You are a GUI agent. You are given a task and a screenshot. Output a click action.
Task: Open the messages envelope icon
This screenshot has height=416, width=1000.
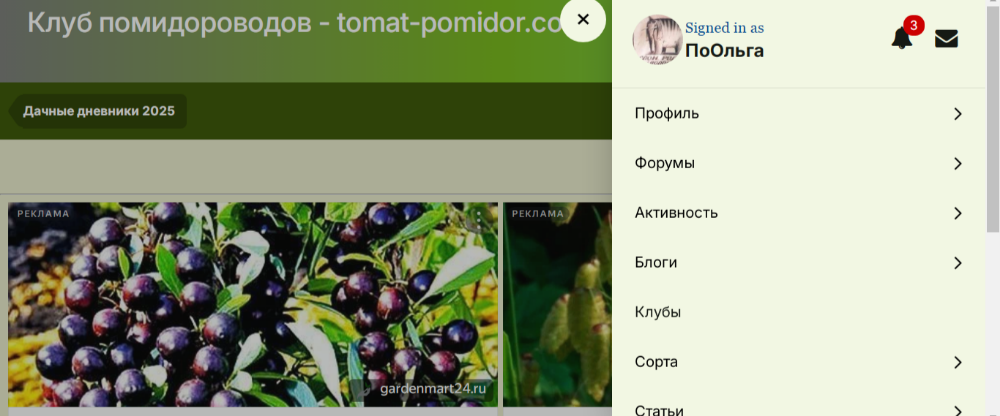(x=946, y=39)
